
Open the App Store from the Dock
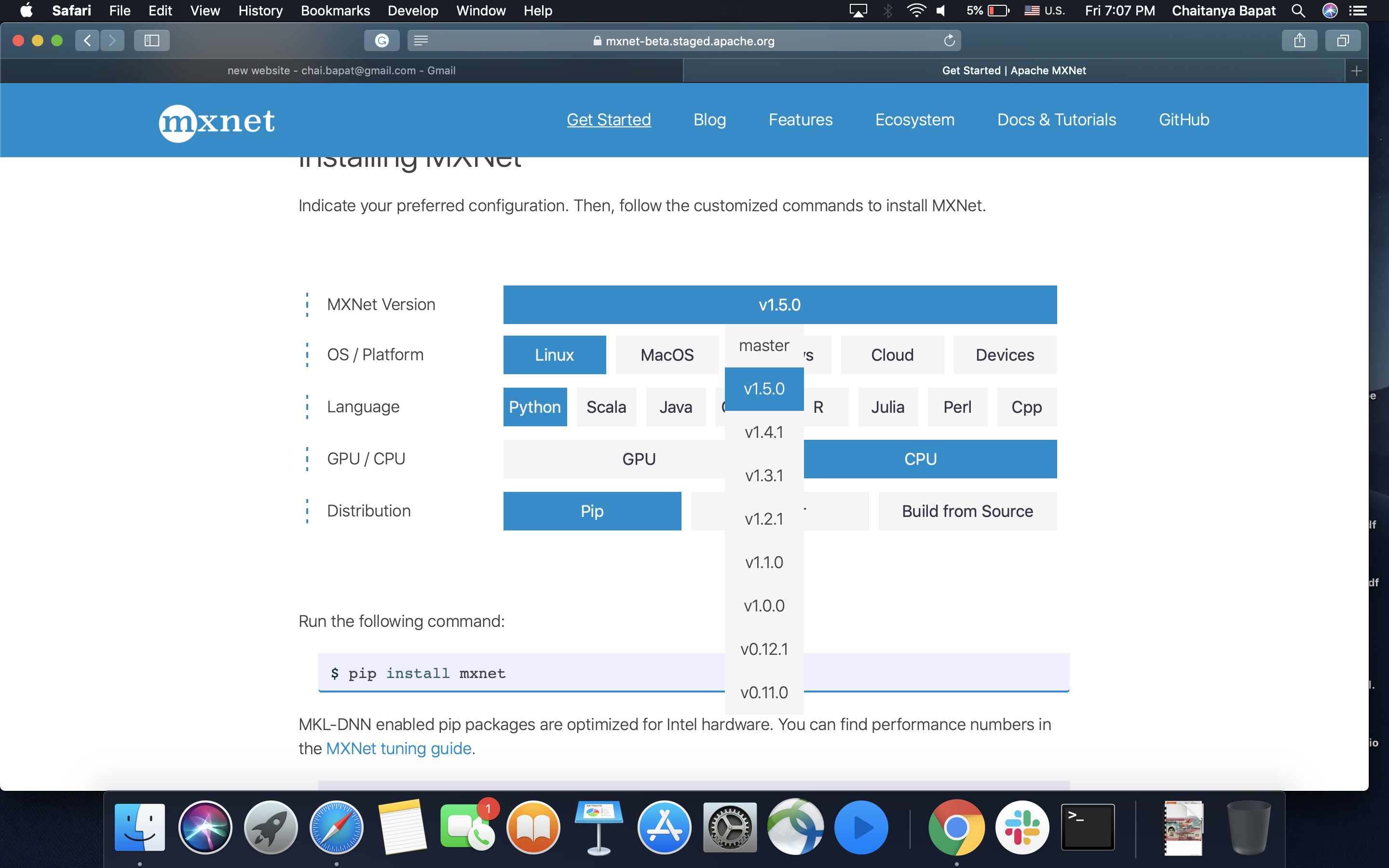click(x=663, y=827)
